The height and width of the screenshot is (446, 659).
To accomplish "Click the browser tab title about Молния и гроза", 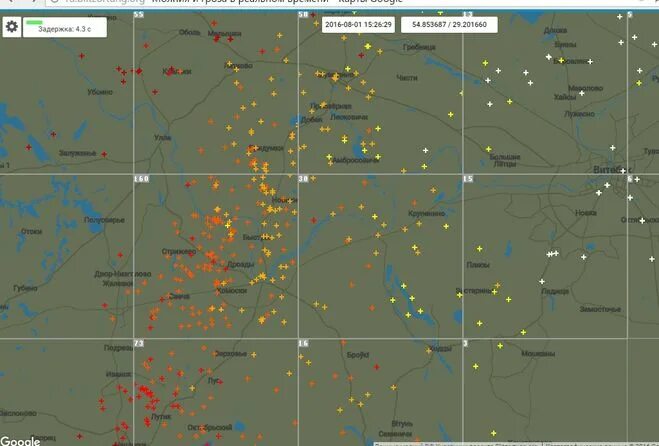I will pos(277,1).
